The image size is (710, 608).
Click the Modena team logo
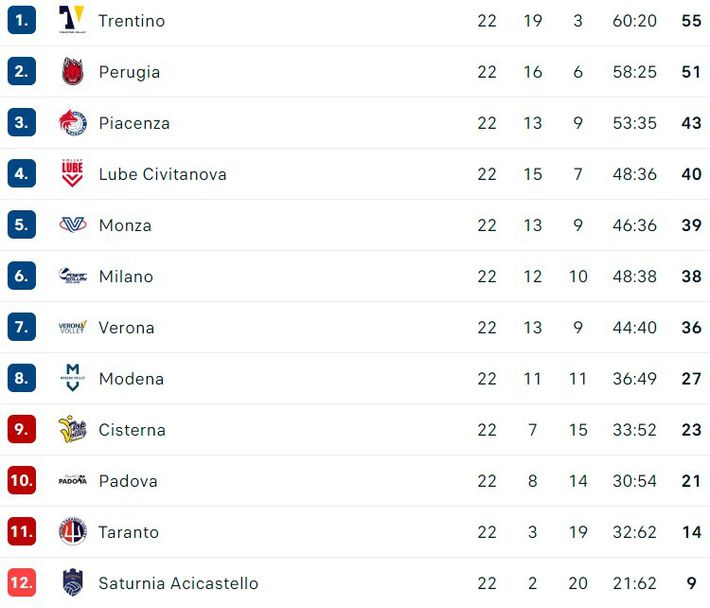[x=72, y=379]
